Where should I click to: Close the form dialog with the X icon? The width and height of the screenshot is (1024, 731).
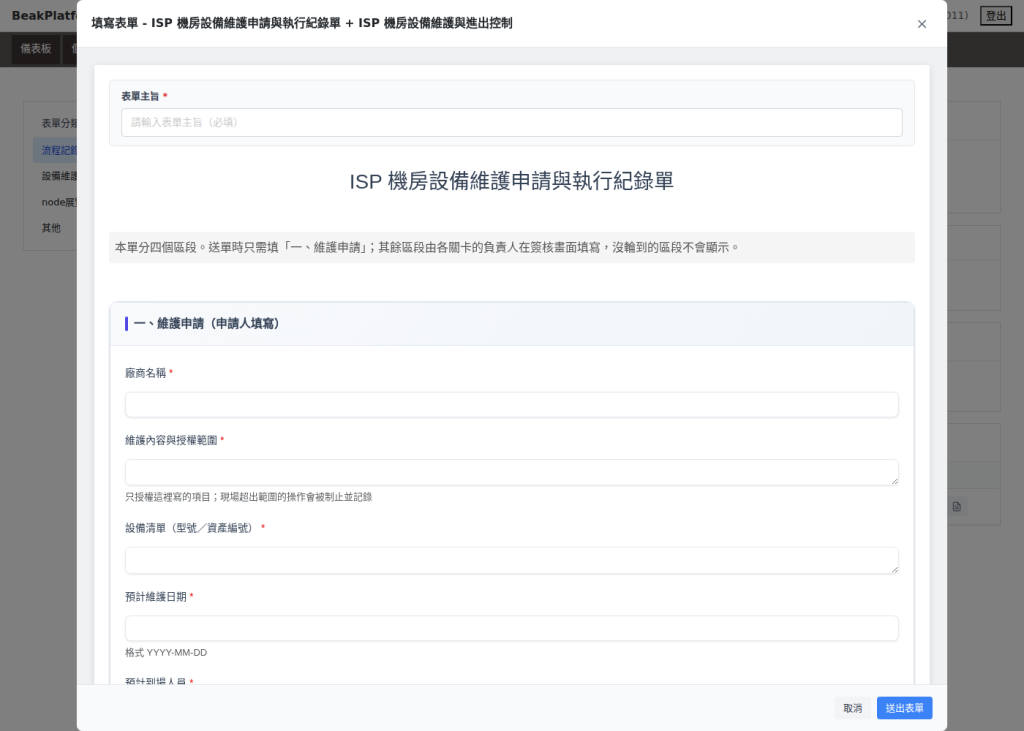coord(921,24)
